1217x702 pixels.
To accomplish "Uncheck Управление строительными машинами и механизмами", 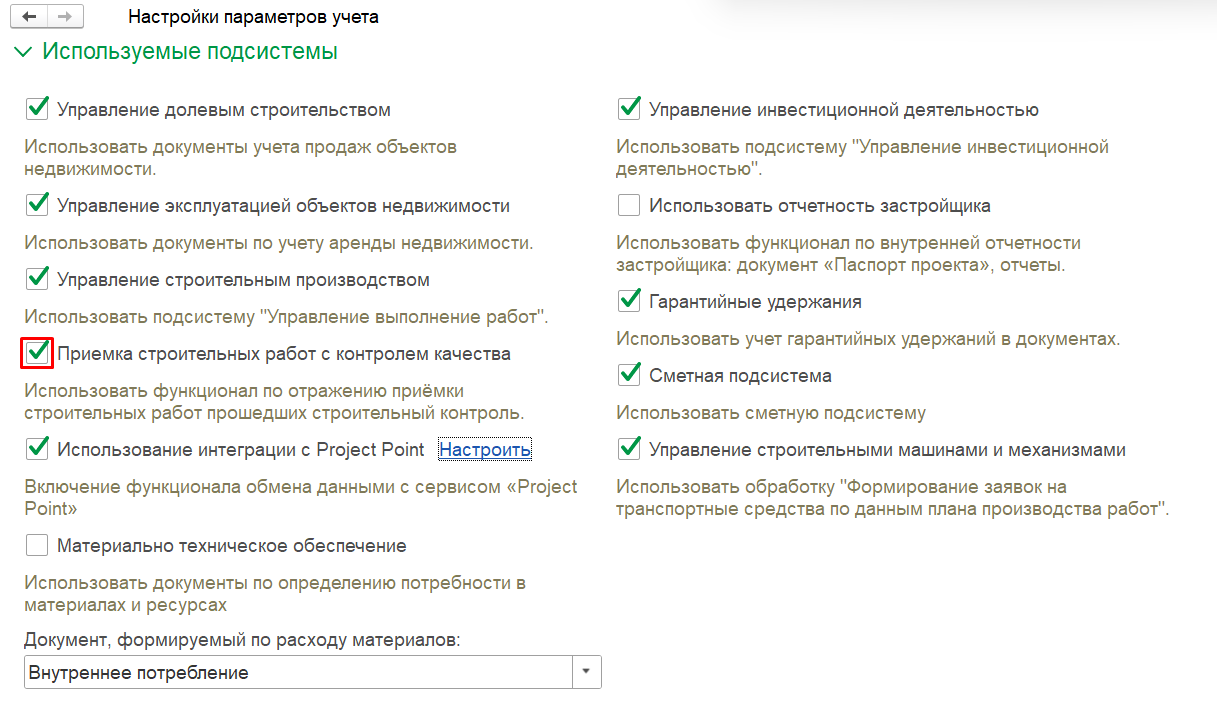I will (x=629, y=449).
